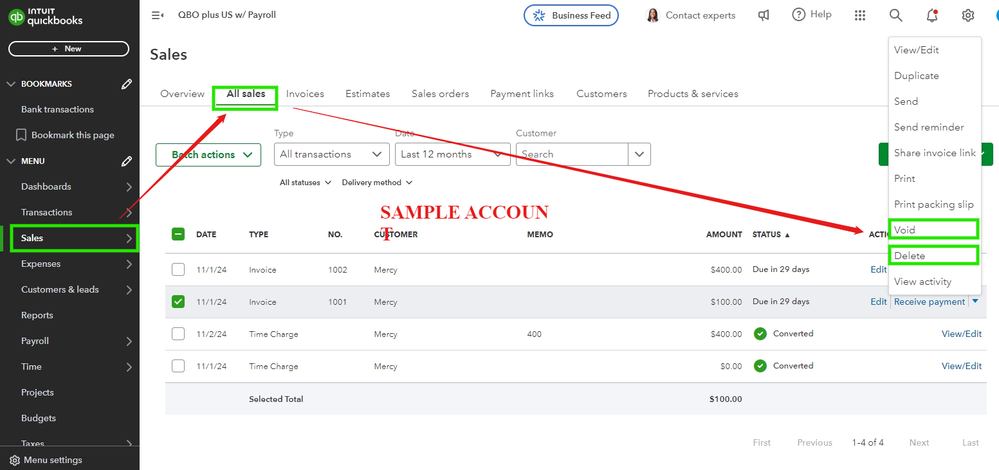This screenshot has width=999, height=470.
Task: Click the + New button
Action: pyautogui.click(x=69, y=48)
